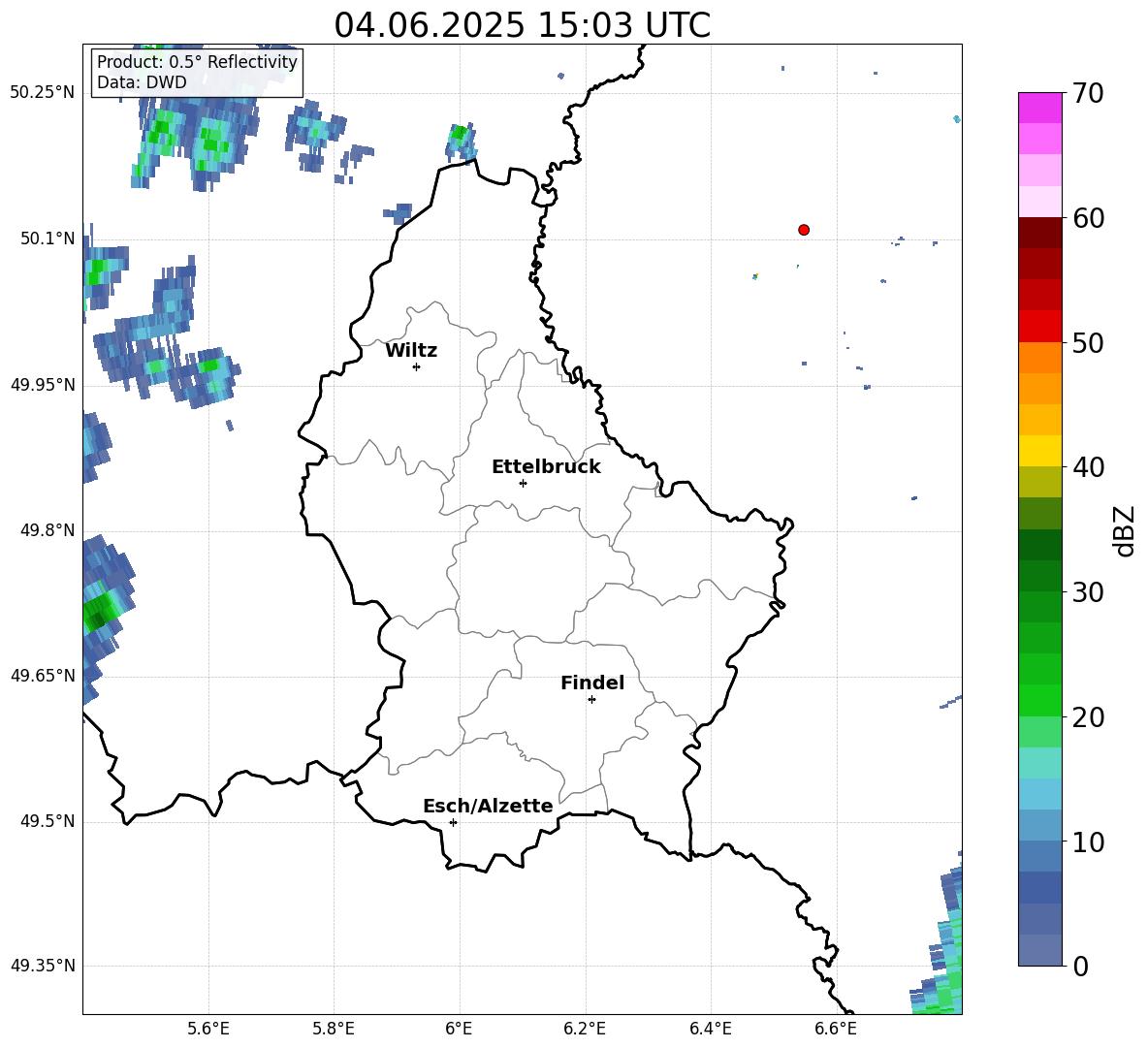
Task: Click the Esch/Alzette station cross marker
Action: (453, 822)
